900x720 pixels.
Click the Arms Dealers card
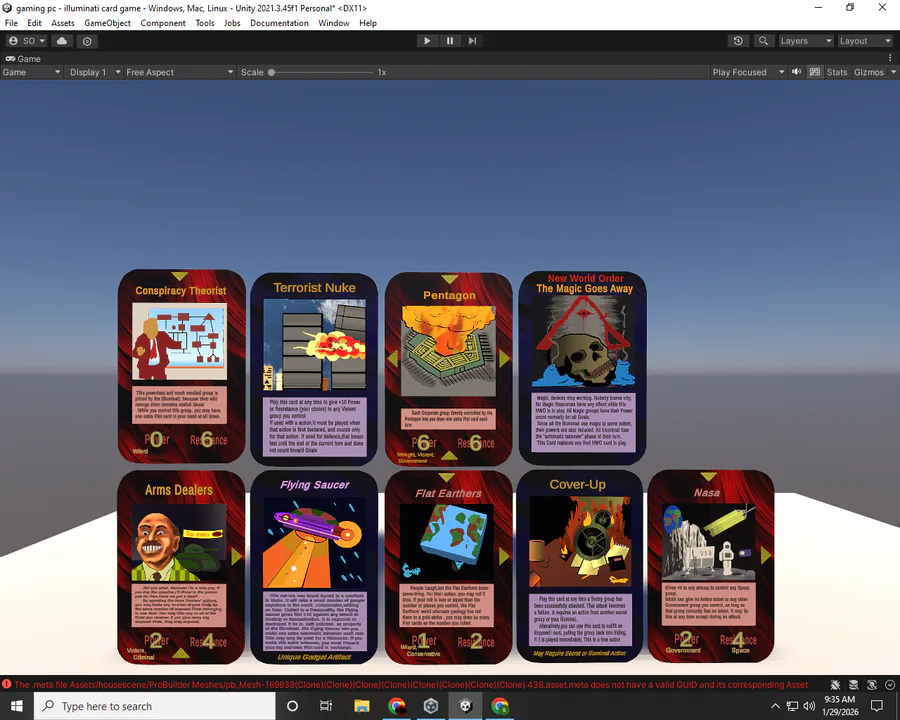pos(181,567)
